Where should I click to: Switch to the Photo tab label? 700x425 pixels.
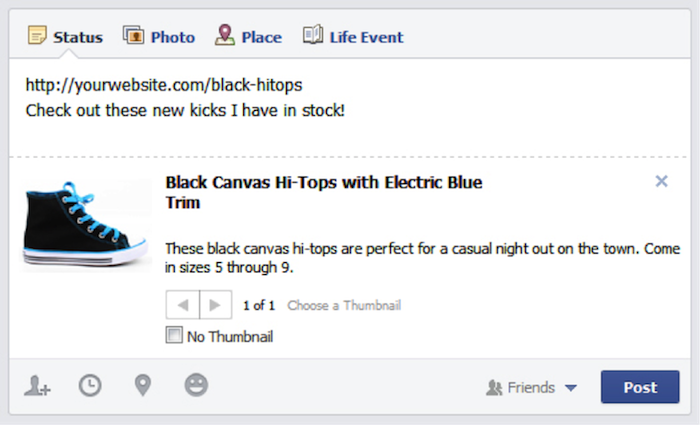[173, 38]
